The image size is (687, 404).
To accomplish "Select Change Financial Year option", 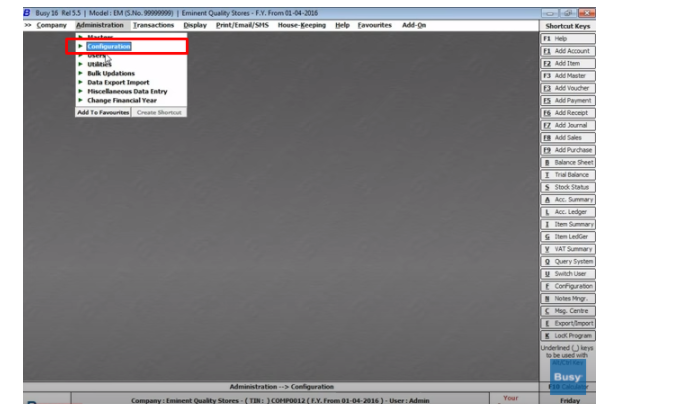I will click(122, 100).
